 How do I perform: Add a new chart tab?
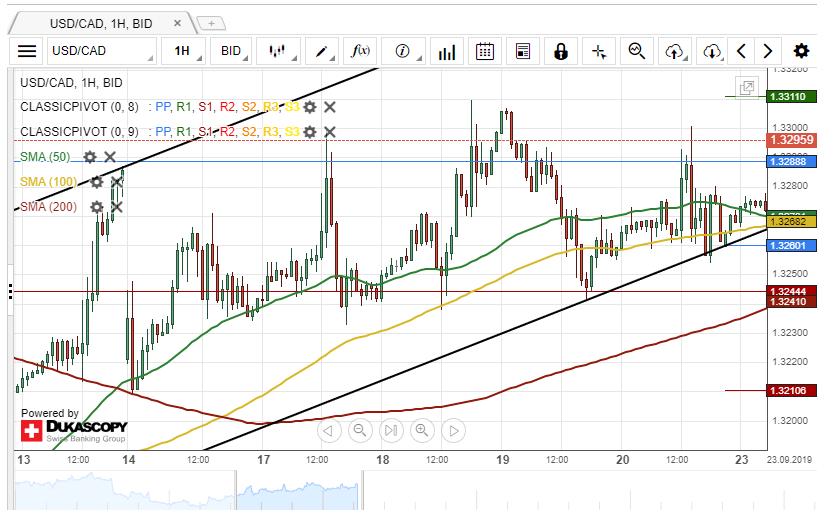211,23
